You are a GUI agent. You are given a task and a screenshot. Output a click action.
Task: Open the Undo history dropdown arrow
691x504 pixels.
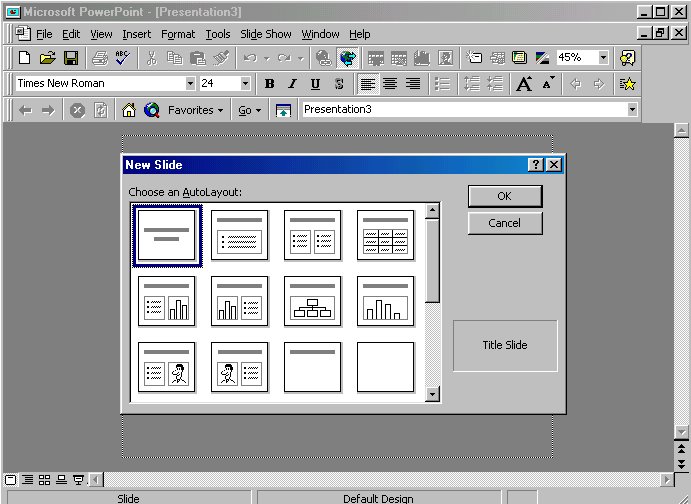[x=267, y=58]
